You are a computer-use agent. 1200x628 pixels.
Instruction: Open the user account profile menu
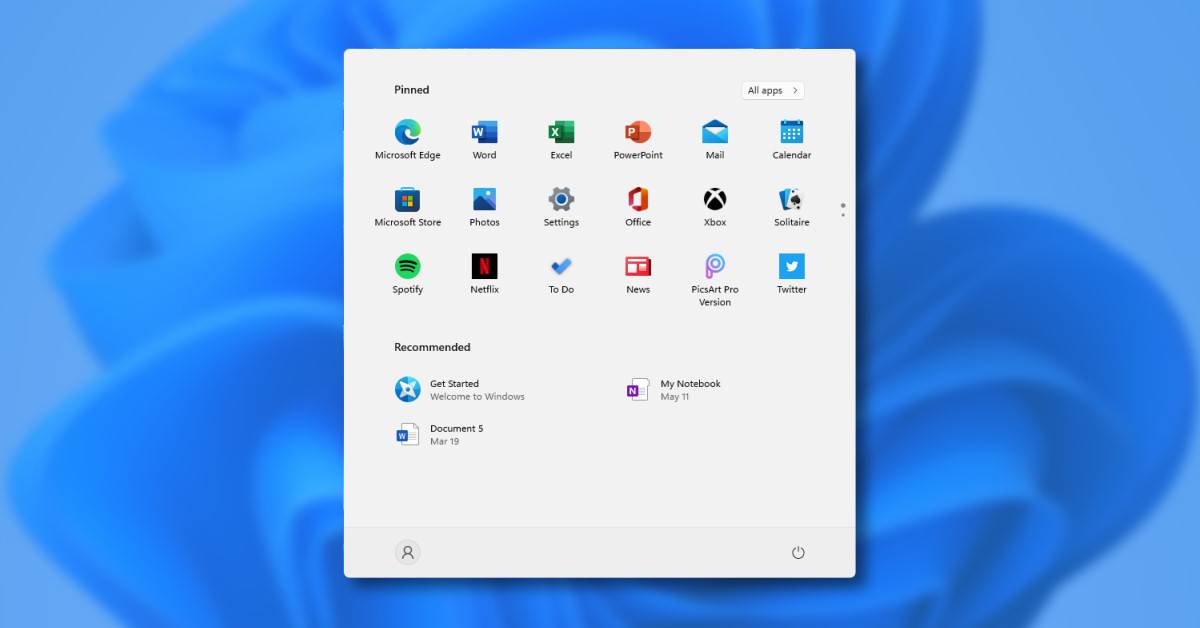[x=407, y=553]
